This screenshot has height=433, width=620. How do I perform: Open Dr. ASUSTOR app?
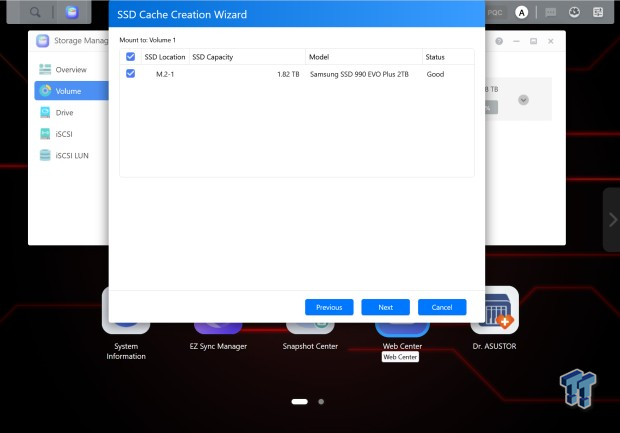pyautogui.click(x=494, y=313)
